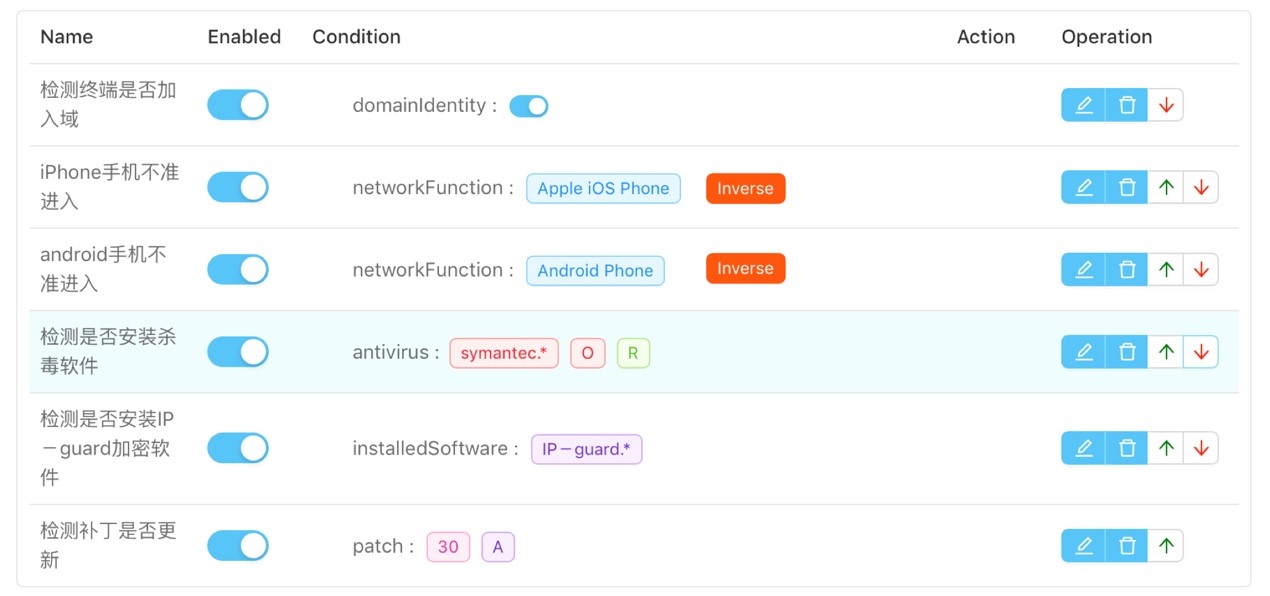Move IP-guard加密软件 rule up

pyautogui.click(x=1166, y=449)
